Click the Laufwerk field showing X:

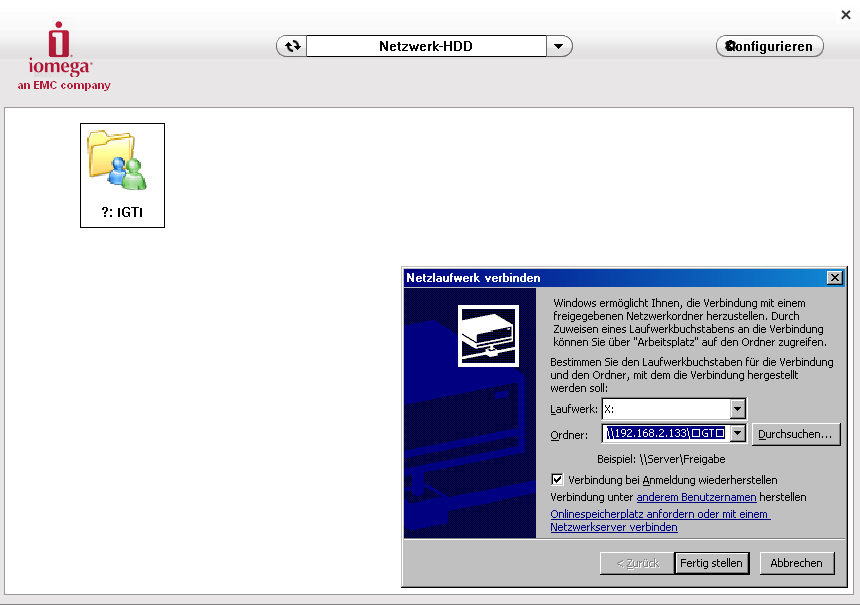[x=666, y=409]
